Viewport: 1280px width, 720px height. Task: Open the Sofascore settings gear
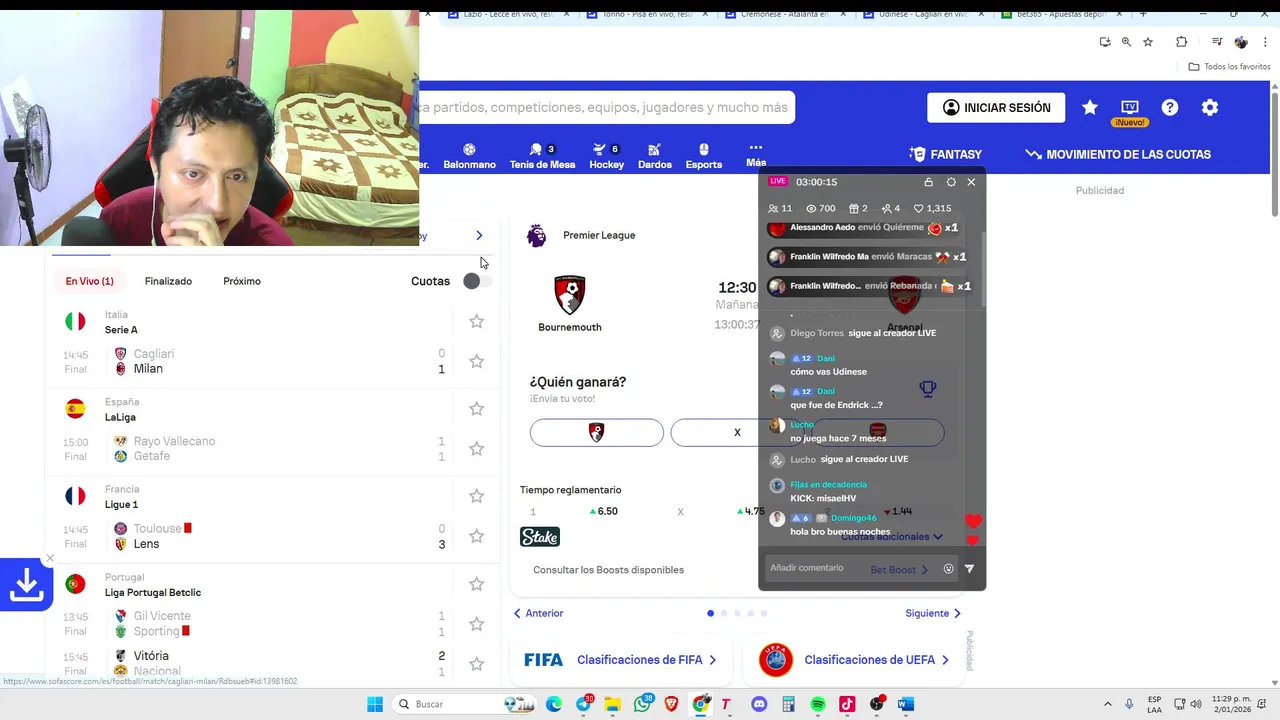coord(1210,107)
